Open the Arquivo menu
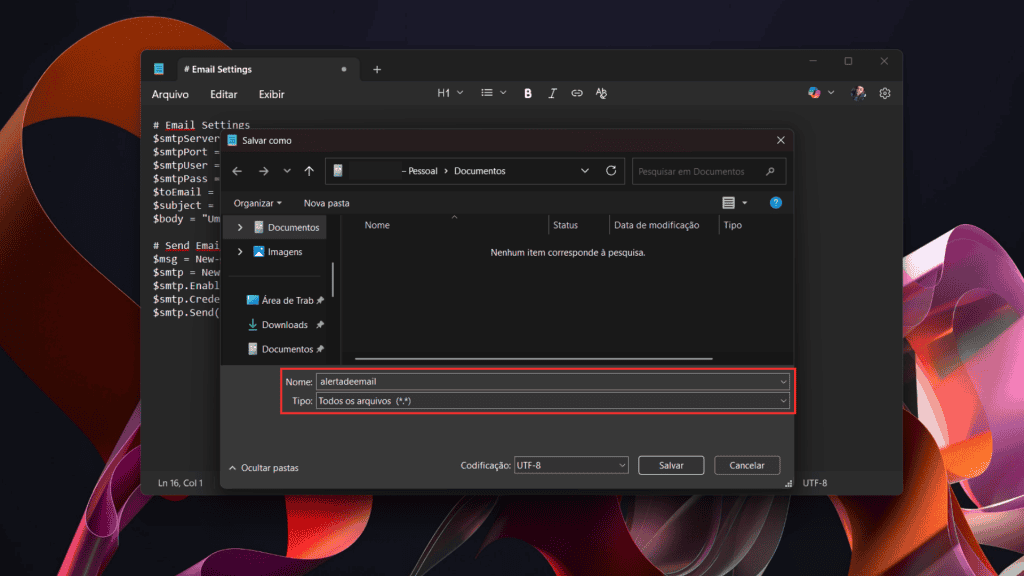Screen dimensions: 1024x576 tap(170, 94)
